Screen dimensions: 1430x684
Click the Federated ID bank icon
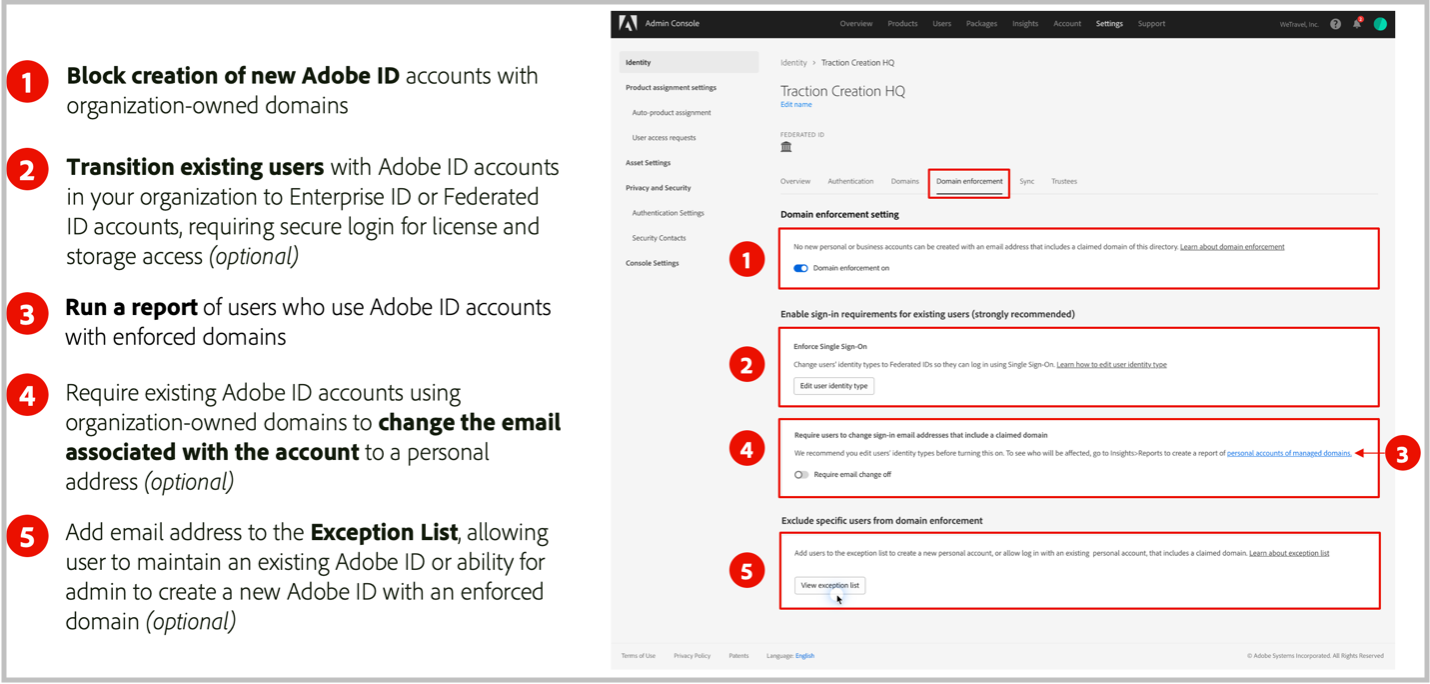[788, 146]
